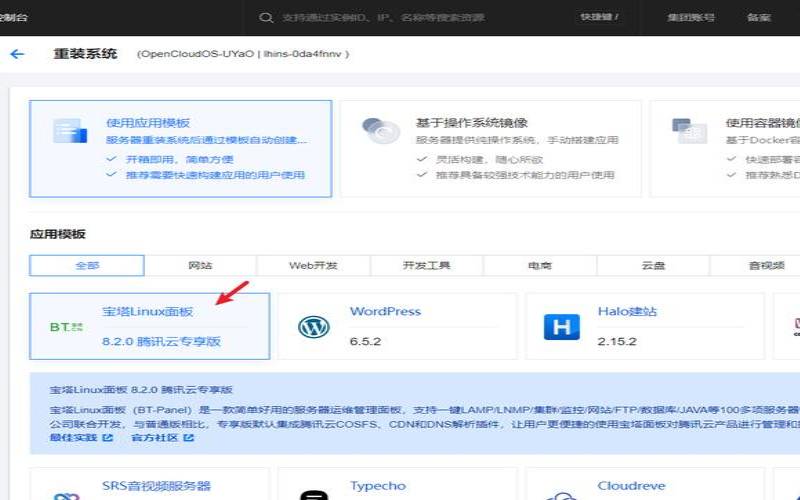The image size is (800, 500).
Task: Select the Halo建站 template card
Action: tap(645, 326)
